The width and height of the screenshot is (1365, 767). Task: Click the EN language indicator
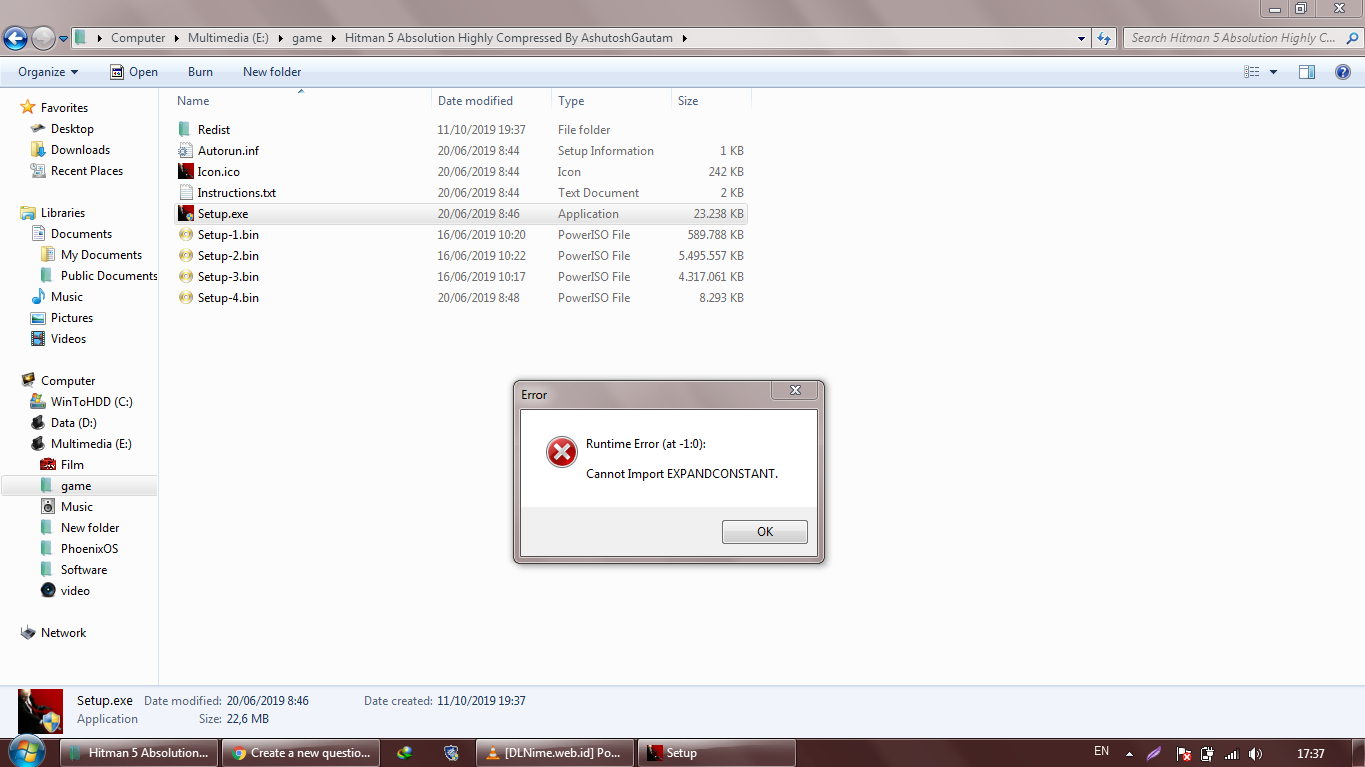1101,751
